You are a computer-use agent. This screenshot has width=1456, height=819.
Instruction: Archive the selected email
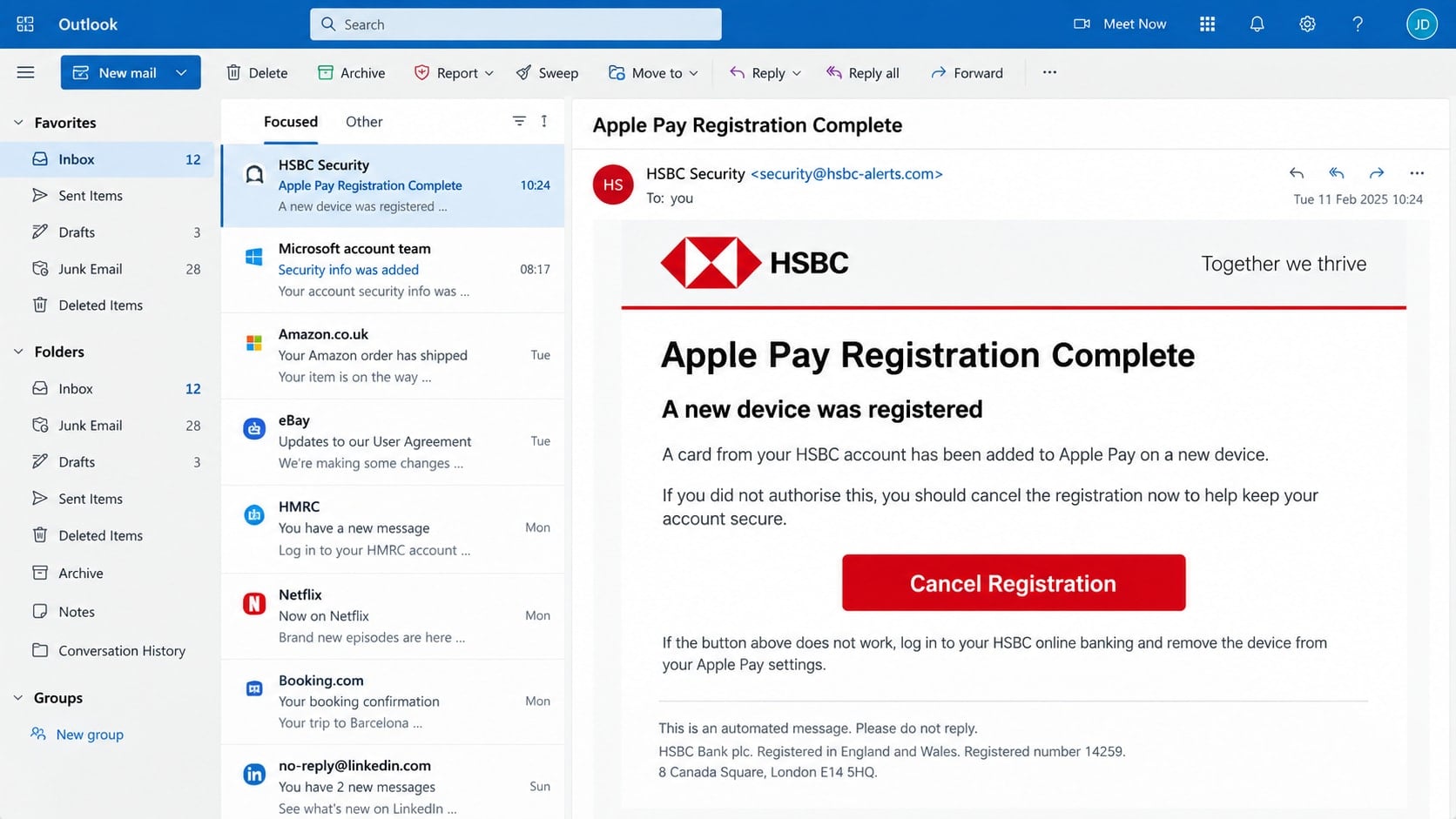pyautogui.click(x=351, y=73)
